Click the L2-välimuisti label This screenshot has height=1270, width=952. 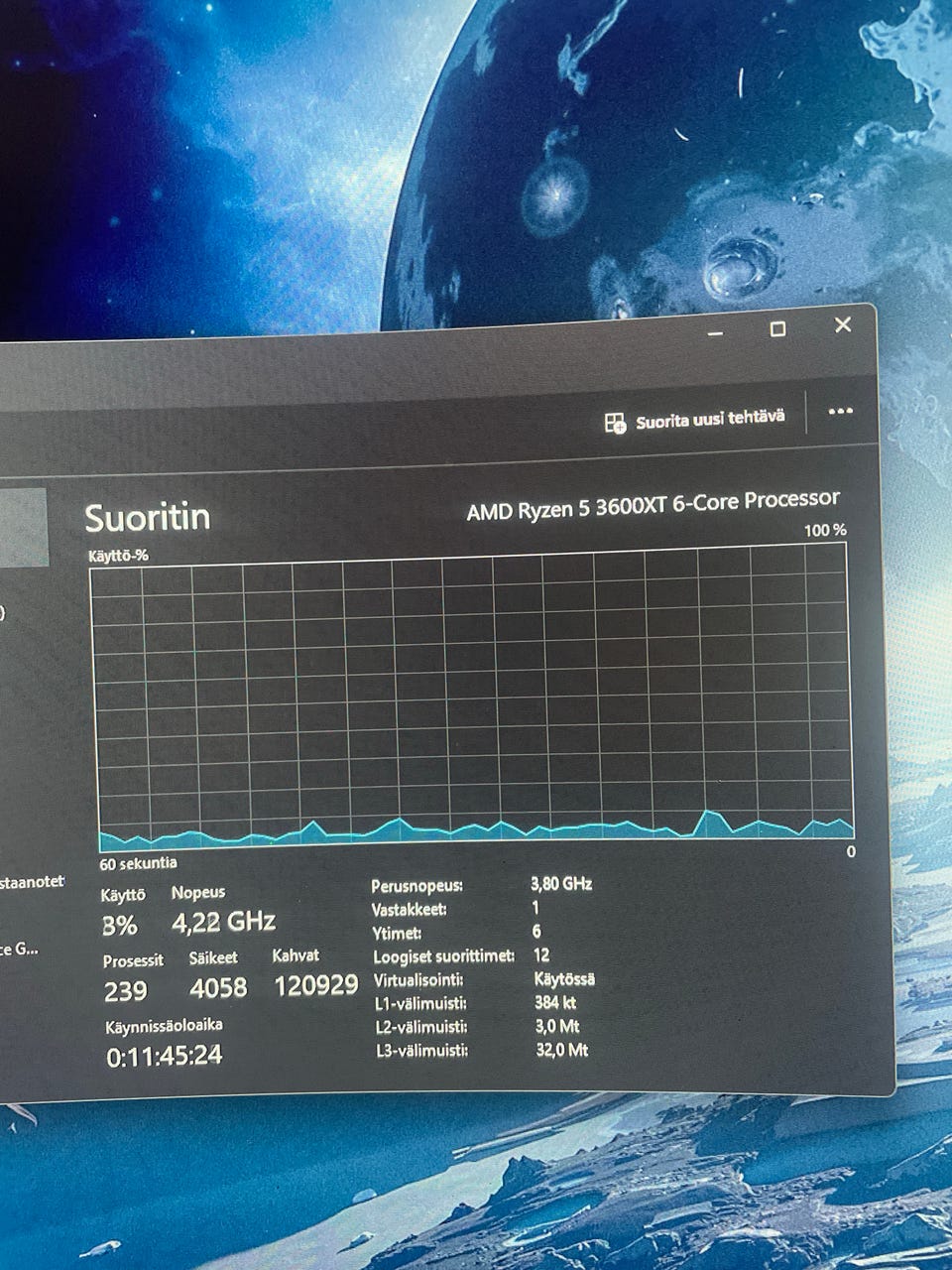click(x=421, y=1027)
